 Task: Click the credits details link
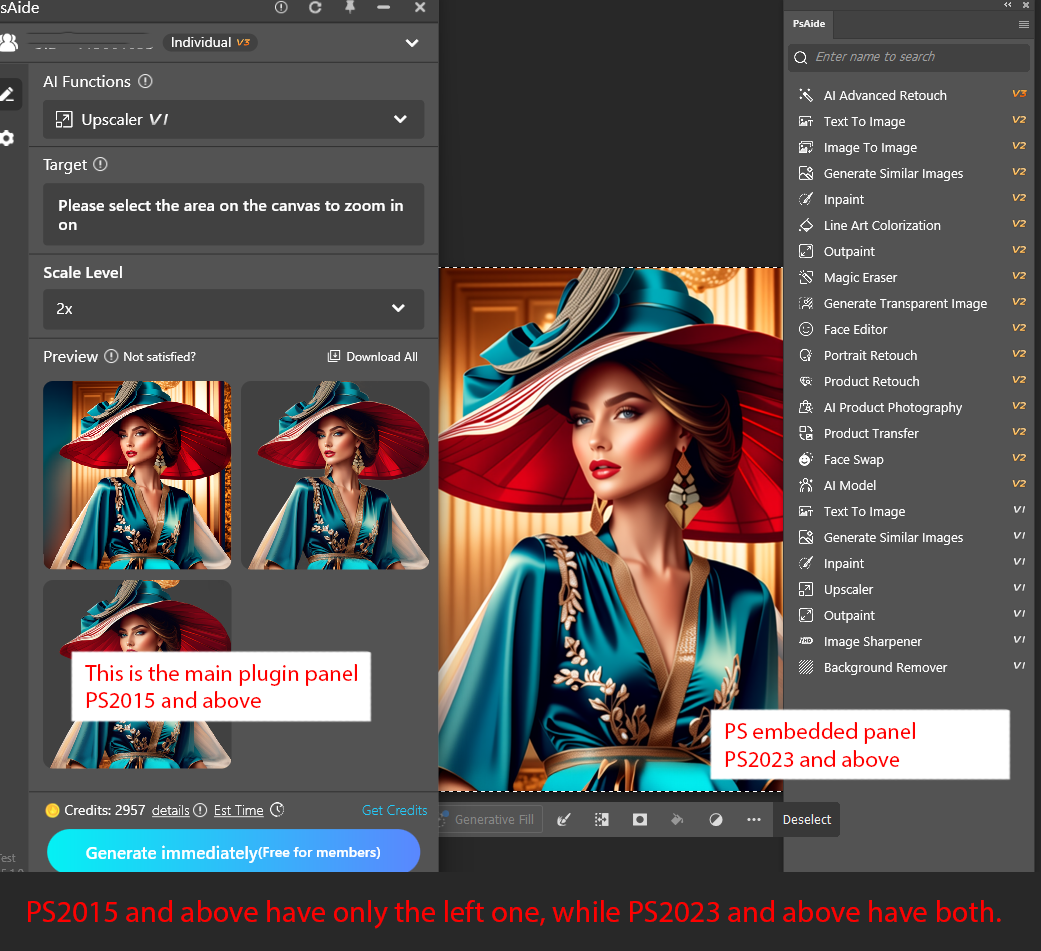(170, 811)
